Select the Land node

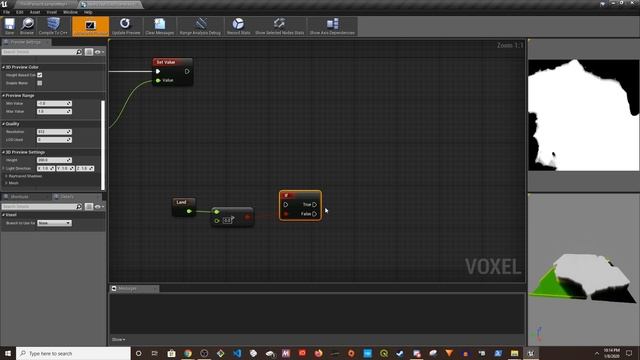[x=183, y=207]
